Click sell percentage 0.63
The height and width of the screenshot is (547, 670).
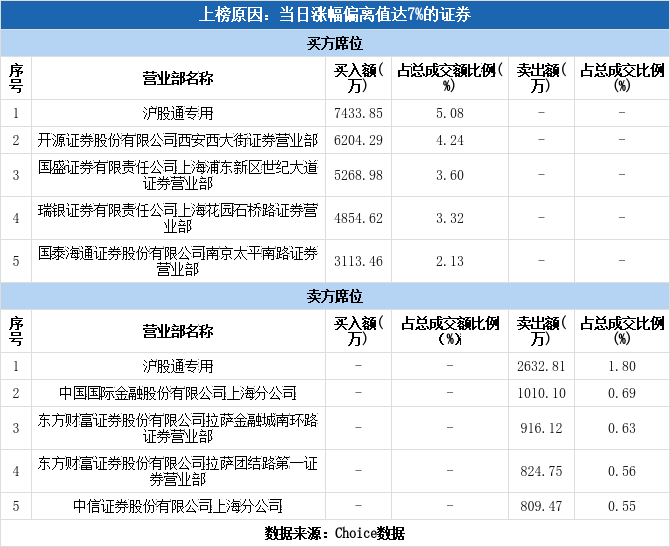pos(622,428)
